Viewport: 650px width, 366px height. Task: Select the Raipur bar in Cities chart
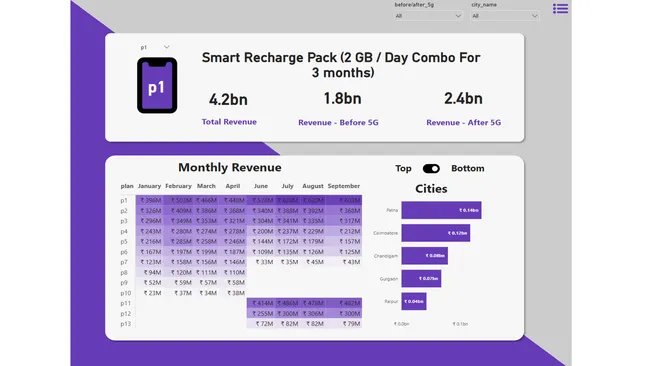pos(414,301)
